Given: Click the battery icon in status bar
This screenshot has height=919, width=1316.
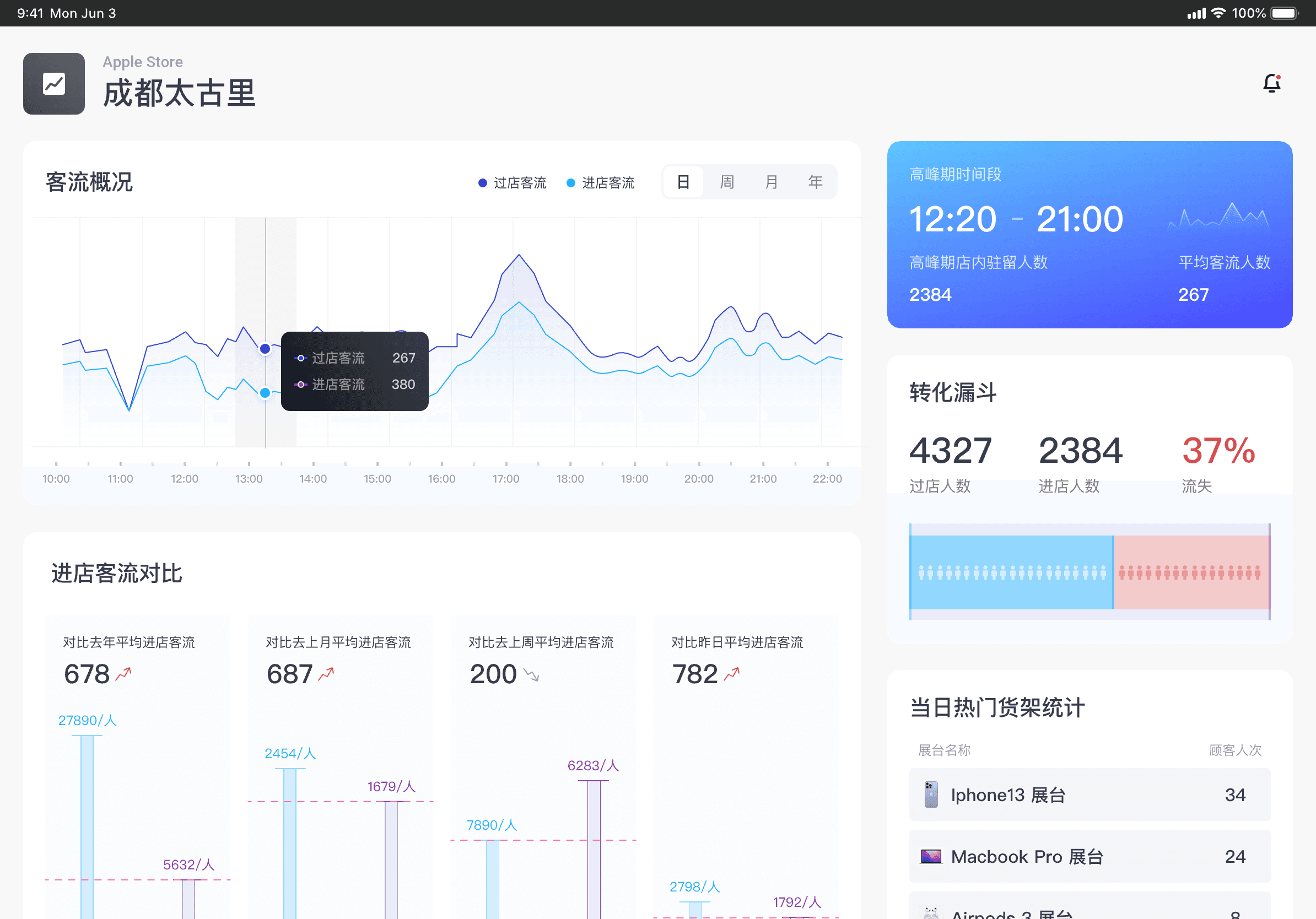Looking at the screenshot, I should (x=1285, y=13).
